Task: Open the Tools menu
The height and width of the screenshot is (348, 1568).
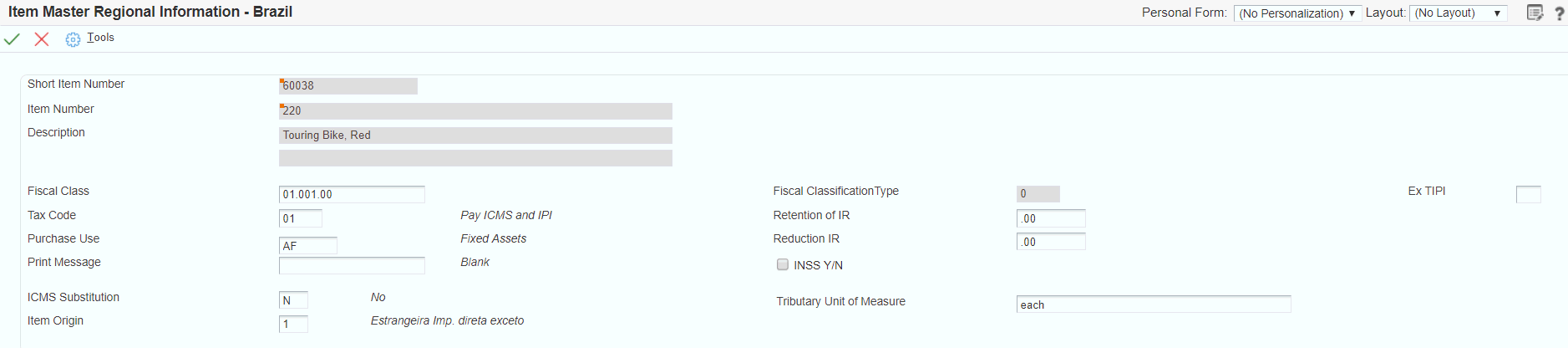Action: point(100,38)
